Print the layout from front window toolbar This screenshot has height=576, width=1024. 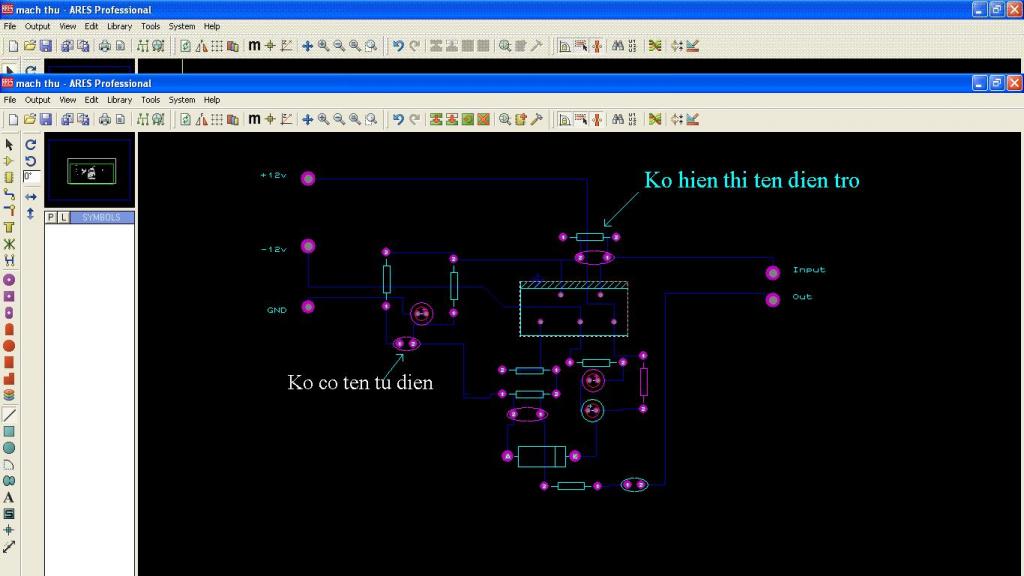(x=104, y=119)
